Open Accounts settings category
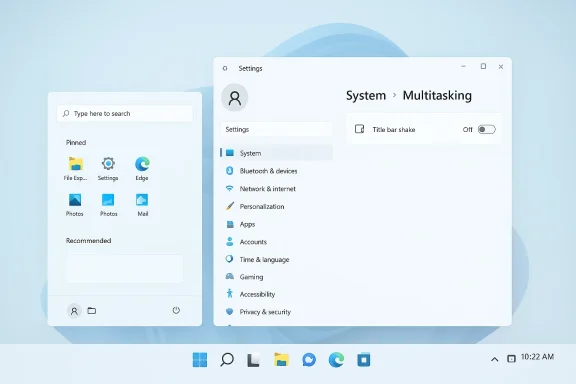 tap(277, 241)
